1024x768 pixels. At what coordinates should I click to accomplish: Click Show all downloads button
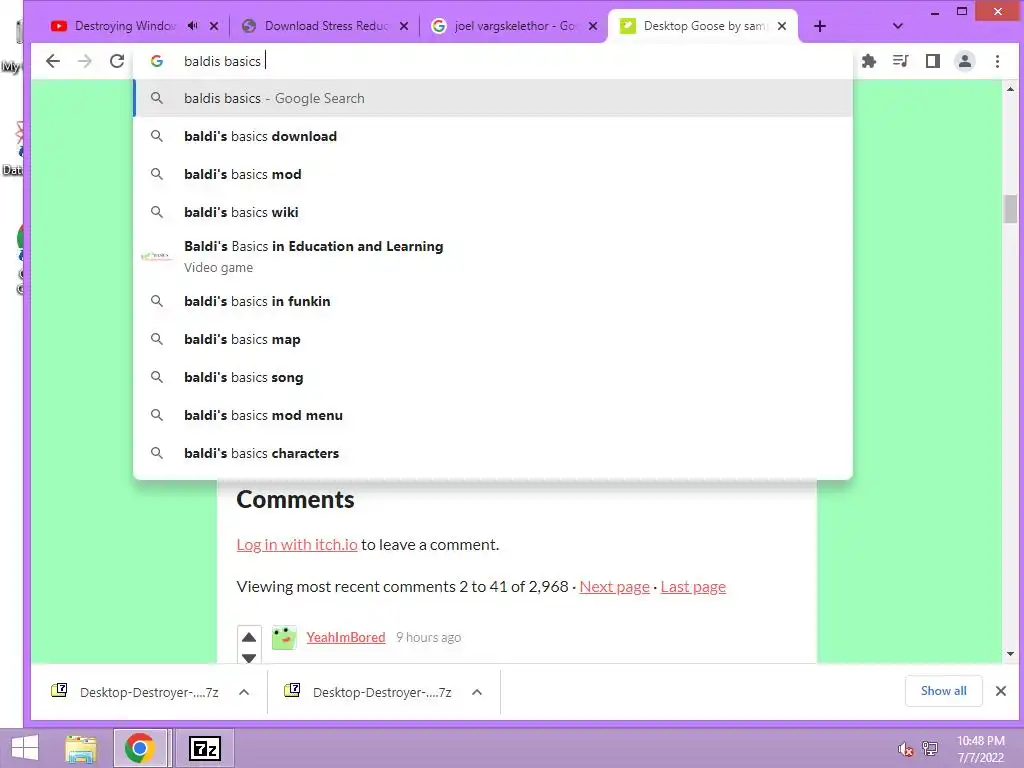(x=944, y=691)
